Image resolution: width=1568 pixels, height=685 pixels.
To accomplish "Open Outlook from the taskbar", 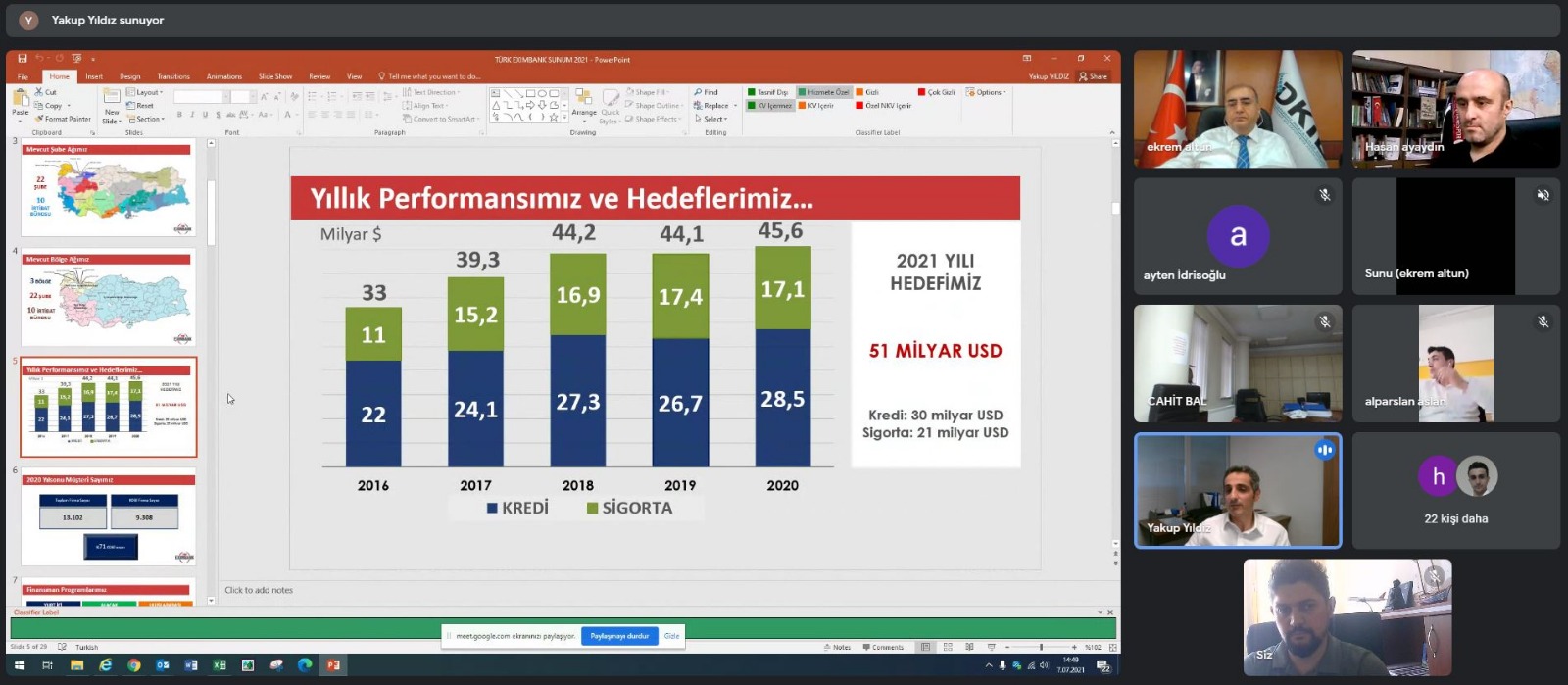I will pos(163,665).
